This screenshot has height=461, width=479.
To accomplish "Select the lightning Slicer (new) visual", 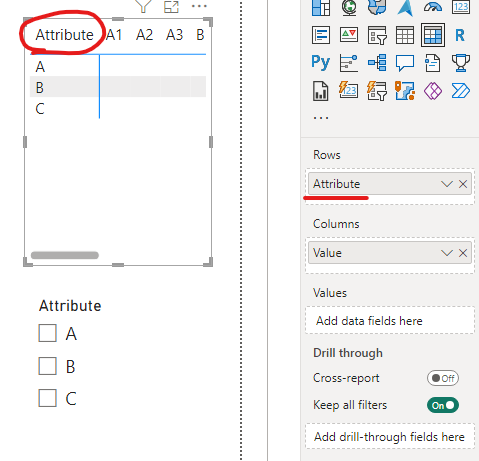I will tap(377, 91).
